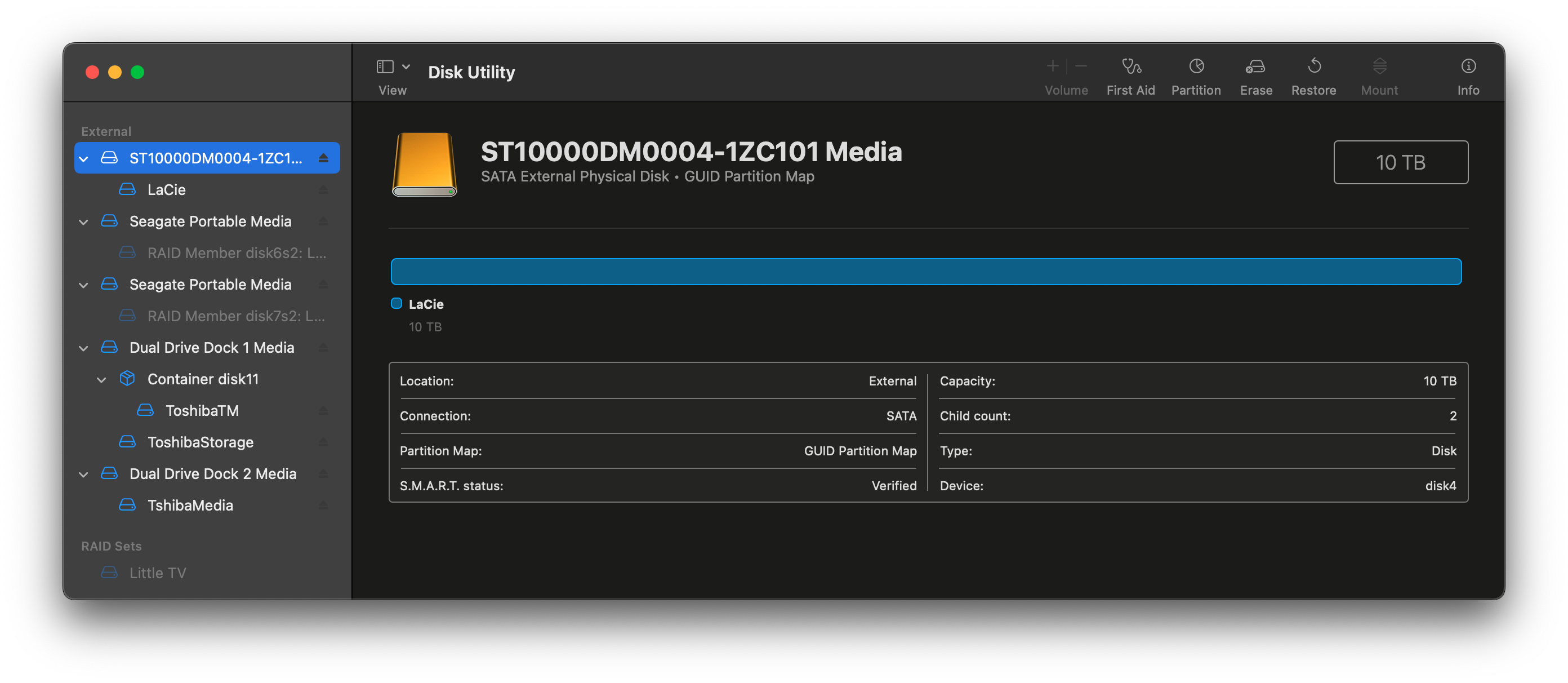Image resolution: width=1568 pixels, height=683 pixels.
Task: Open the Partition tool
Action: click(x=1196, y=66)
